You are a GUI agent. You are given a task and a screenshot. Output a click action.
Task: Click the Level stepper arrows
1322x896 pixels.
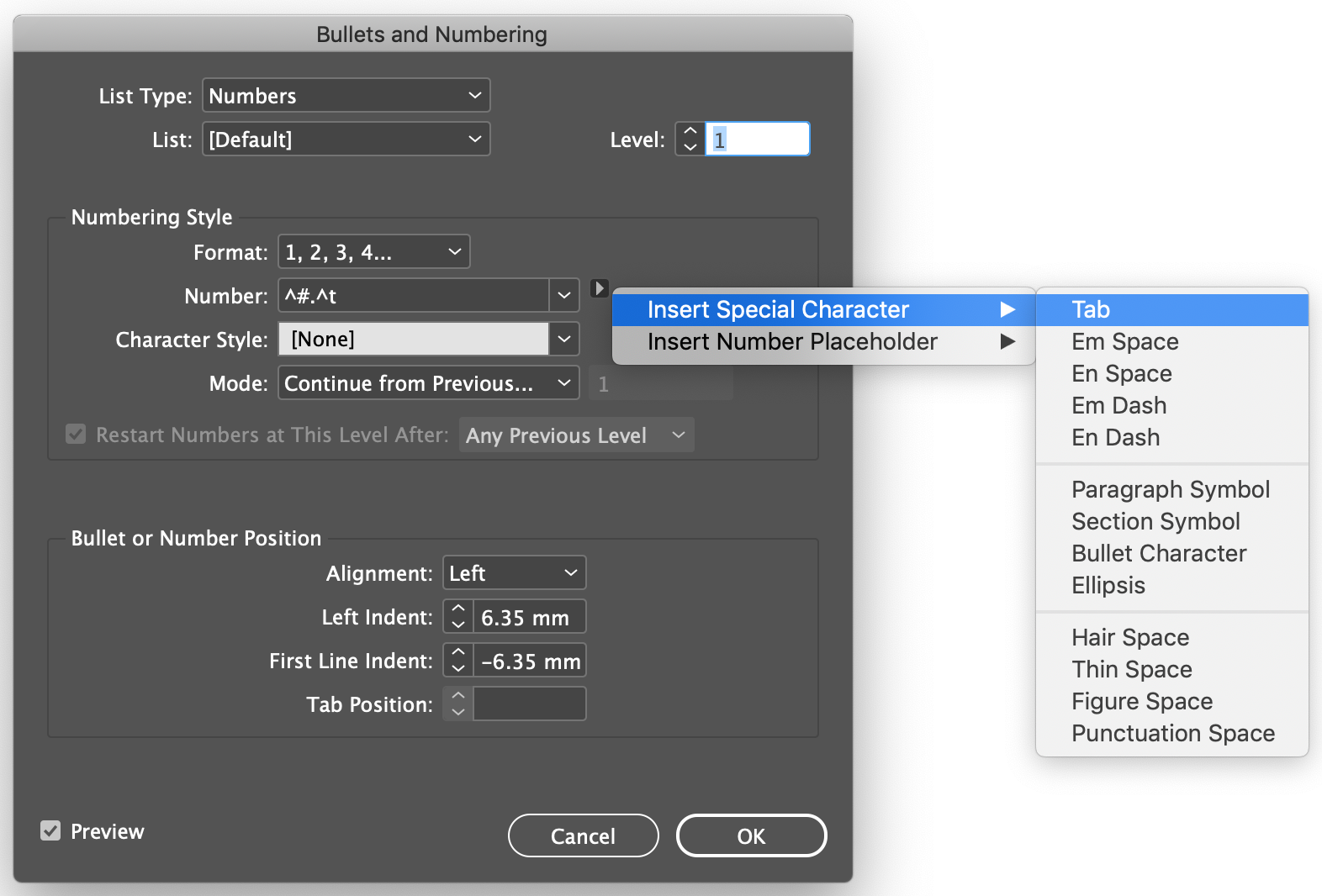tap(690, 139)
